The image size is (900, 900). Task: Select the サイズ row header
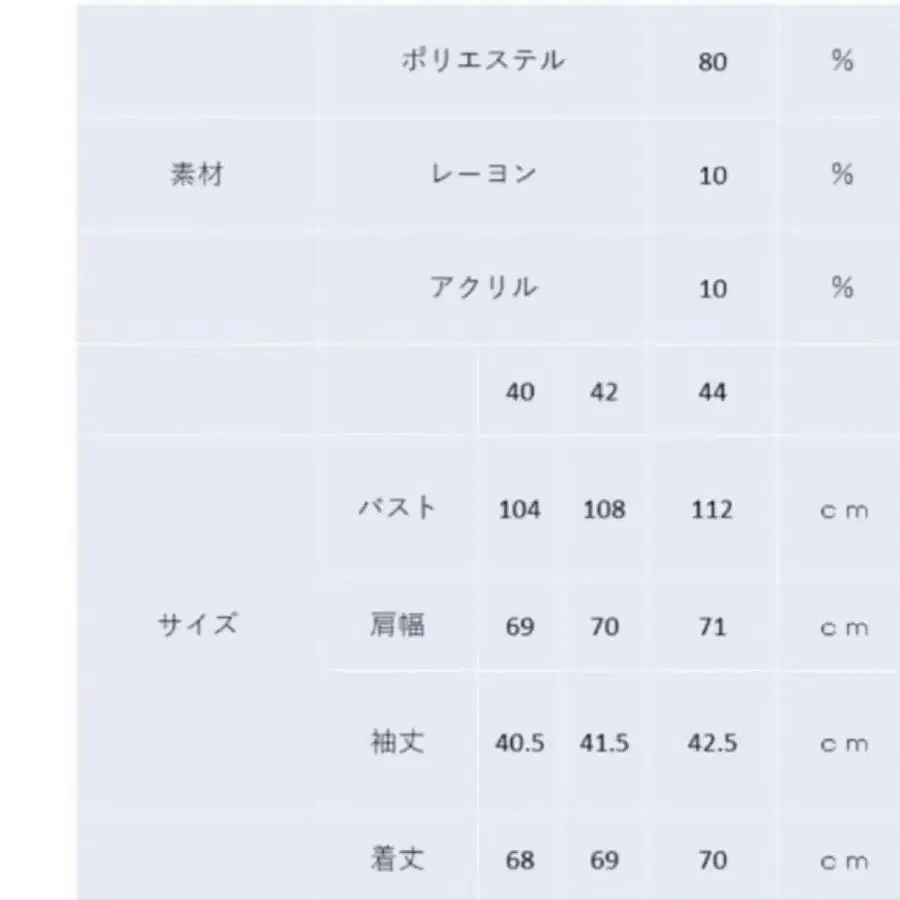click(x=198, y=625)
